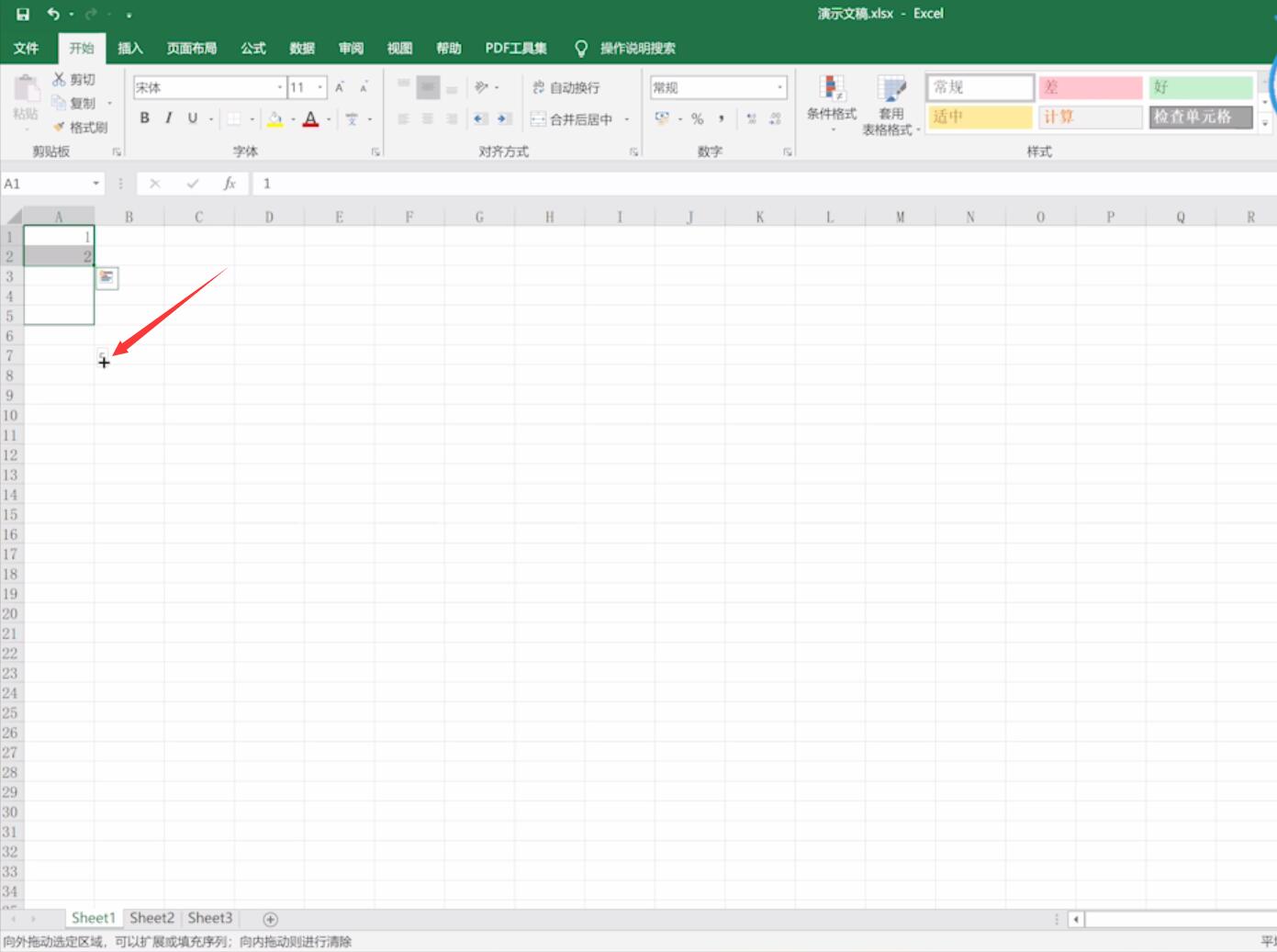Image resolution: width=1277 pixels, height=952 pixels.
Task: Toggle italic formatting
Action: 168,118
